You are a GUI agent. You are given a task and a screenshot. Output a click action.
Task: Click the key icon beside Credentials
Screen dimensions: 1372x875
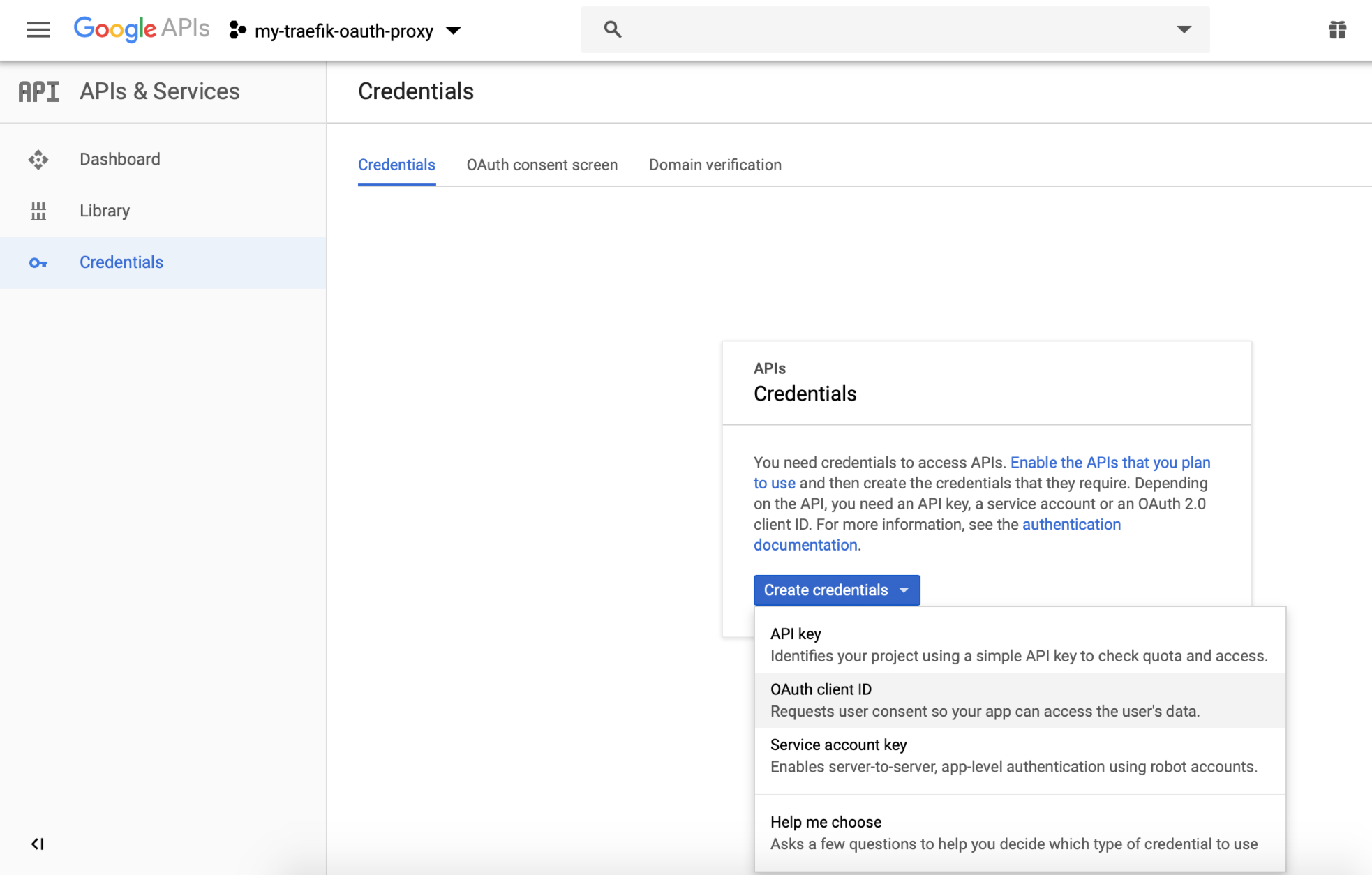click(38, 263)
